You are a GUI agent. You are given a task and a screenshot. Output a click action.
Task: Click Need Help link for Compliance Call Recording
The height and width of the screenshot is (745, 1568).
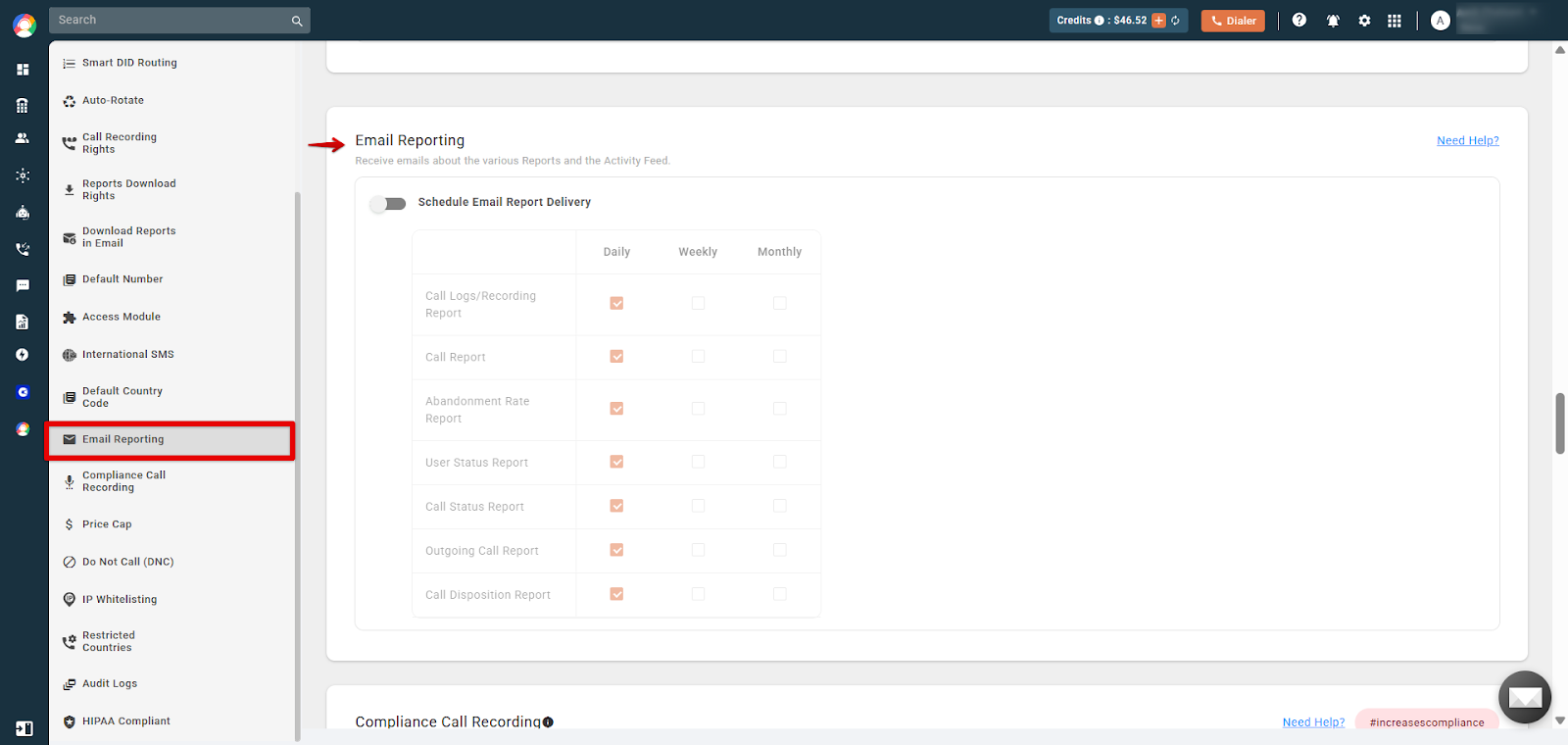pos(1313,722)
